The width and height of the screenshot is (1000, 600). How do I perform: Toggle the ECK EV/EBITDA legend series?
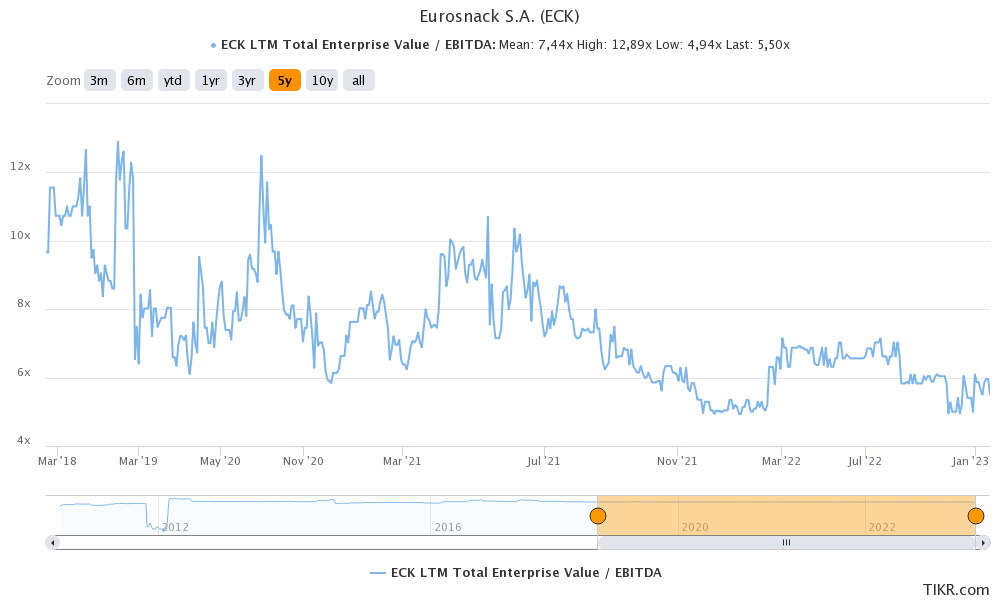[x=516, y=573]
